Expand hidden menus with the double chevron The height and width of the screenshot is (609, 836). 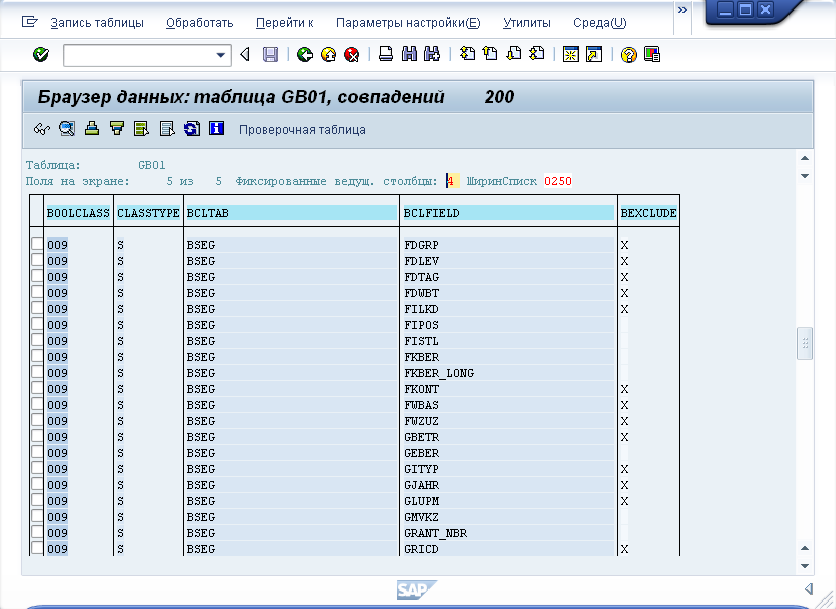[683, 10]
